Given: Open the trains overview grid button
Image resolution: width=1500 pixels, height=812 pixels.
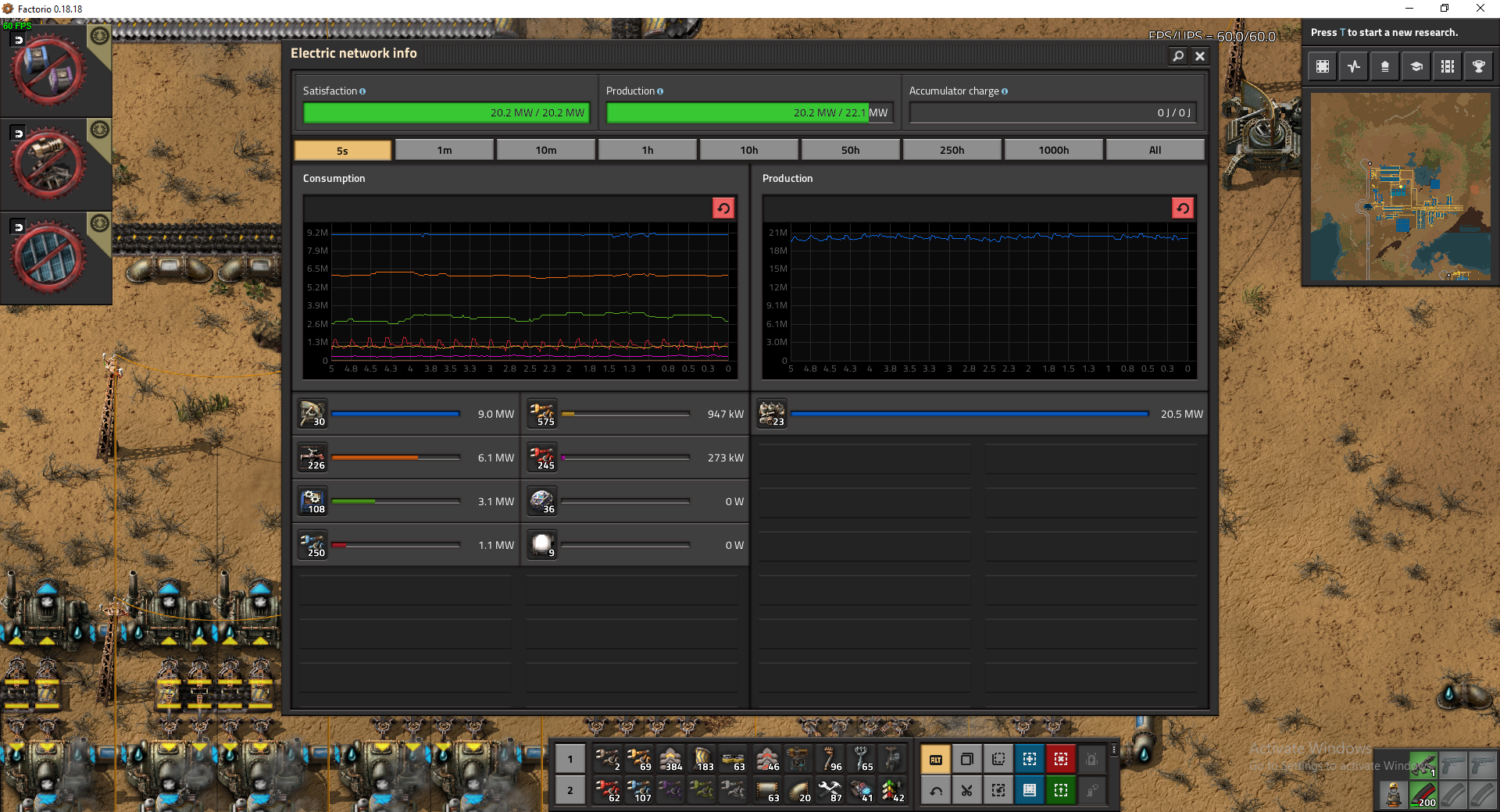Looking at the screenshot, I should [1448, 66].
